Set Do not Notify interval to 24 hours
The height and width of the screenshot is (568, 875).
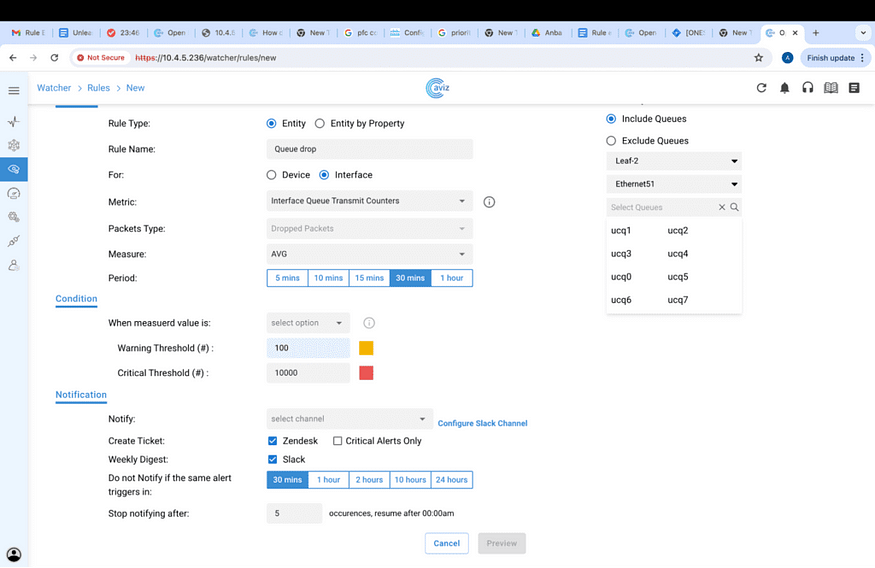click(x=451, y=480)
